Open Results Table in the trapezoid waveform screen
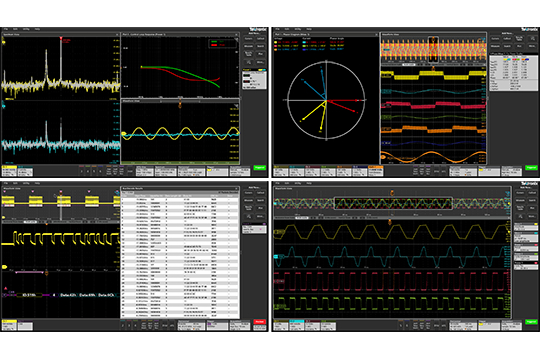 [x=520, y=208]
